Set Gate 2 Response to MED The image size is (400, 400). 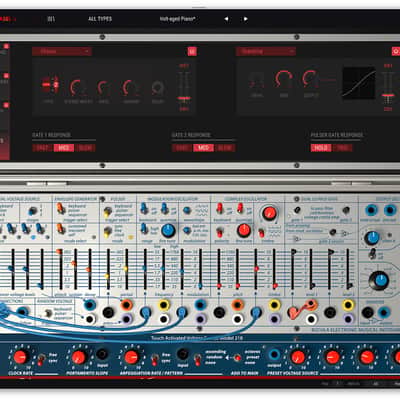pos(203,148)
